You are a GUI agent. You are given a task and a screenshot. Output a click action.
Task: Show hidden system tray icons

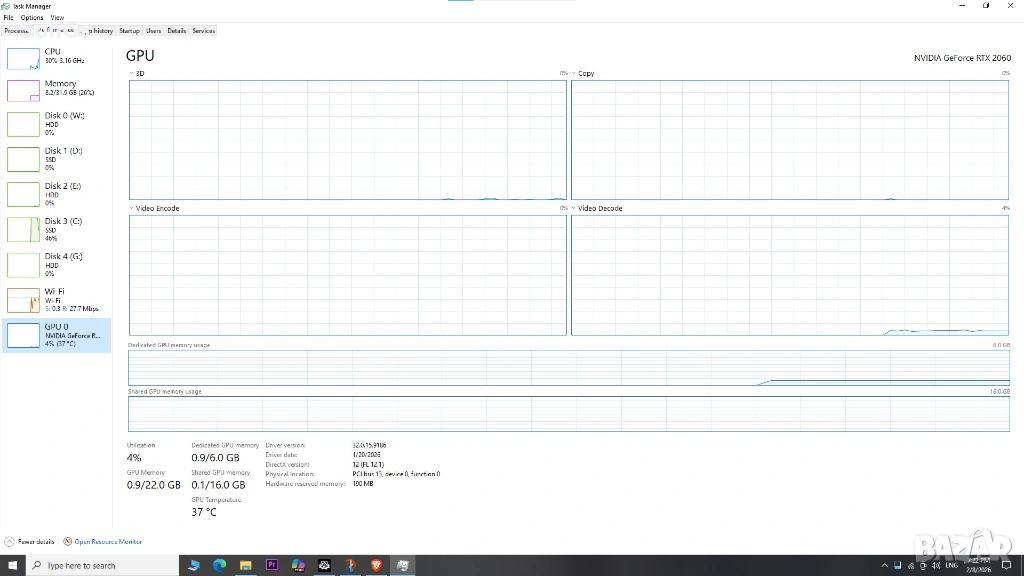(x=885, y=566)
